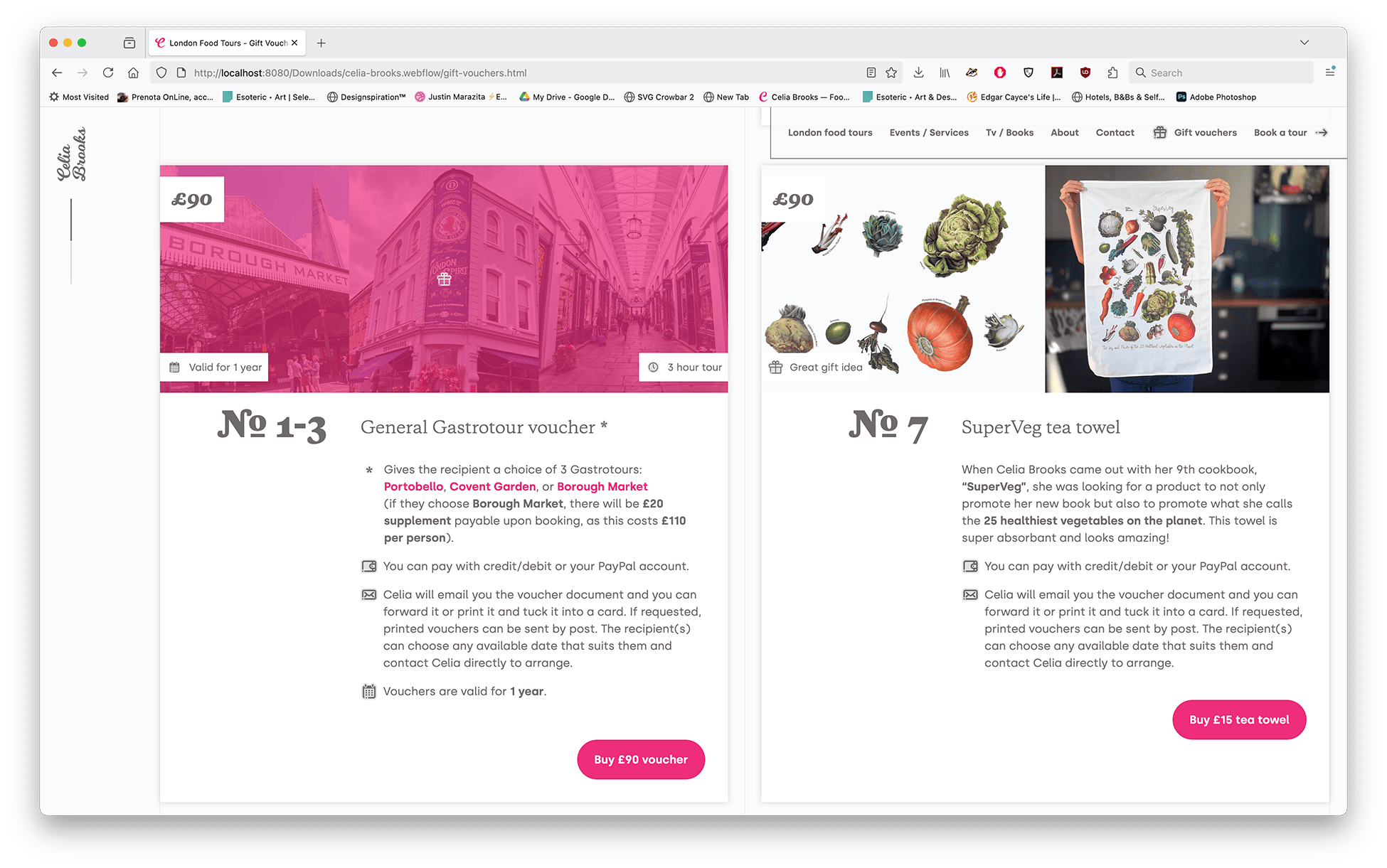Open the Firefox View icon
Screen dimensions: 1387x868
click(129, 43)
